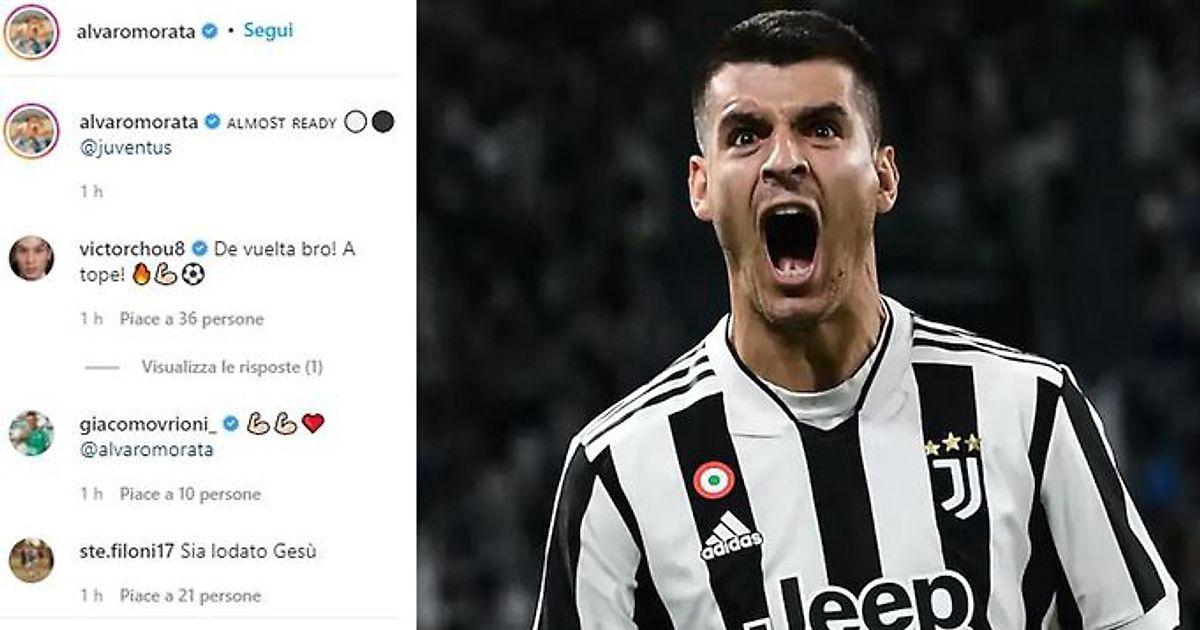The width and height of the screenshot is (1200, 630).
Task: Open ste.filoni17 profile avatar
Action: click(31, 560)
